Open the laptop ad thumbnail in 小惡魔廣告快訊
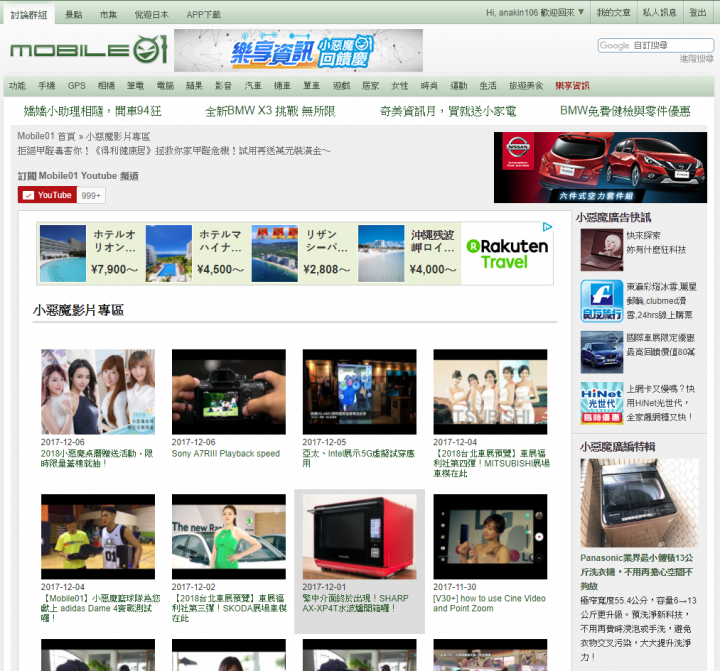720x671 pixels. click(602, 250)
